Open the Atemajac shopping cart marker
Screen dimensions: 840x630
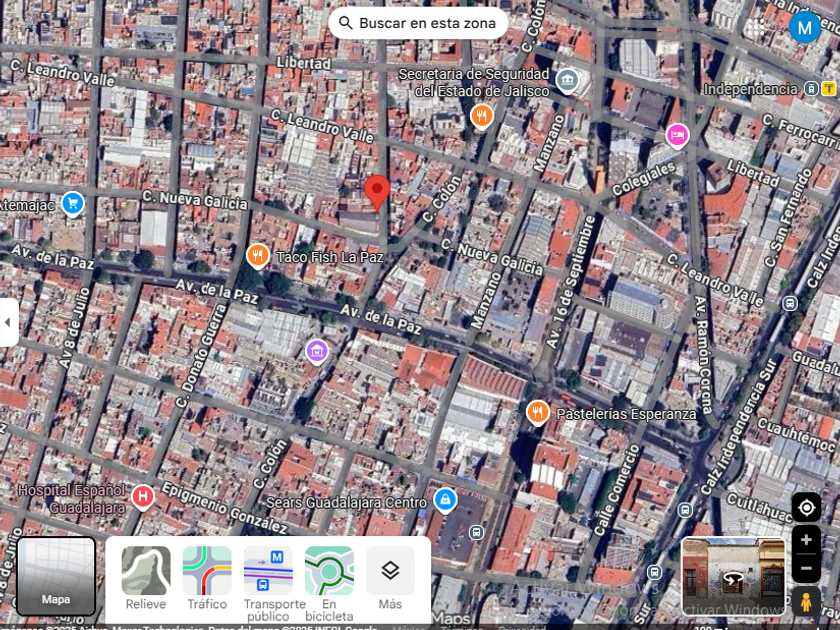tap(72, 204)
